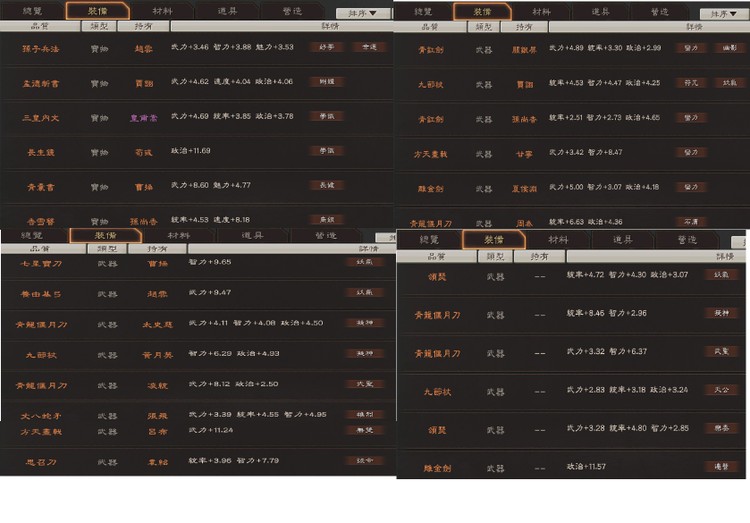Click the second trait tag on the 孫子兵法 row

click(x=369, y=47)
